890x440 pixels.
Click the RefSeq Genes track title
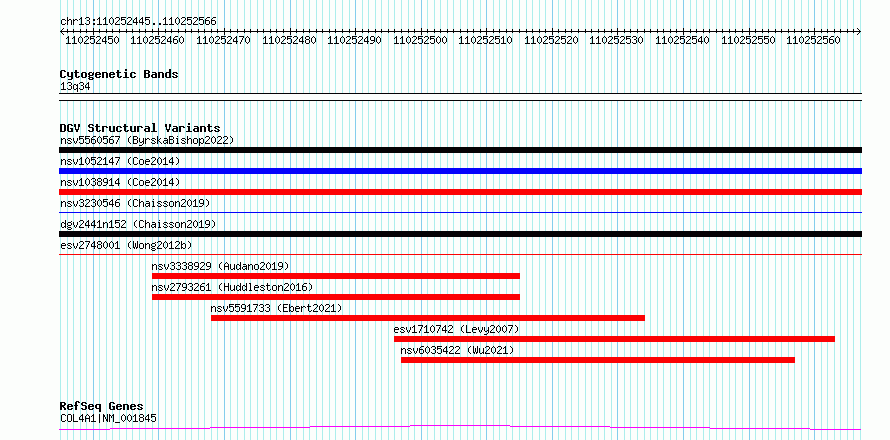(x=101, y=407)
